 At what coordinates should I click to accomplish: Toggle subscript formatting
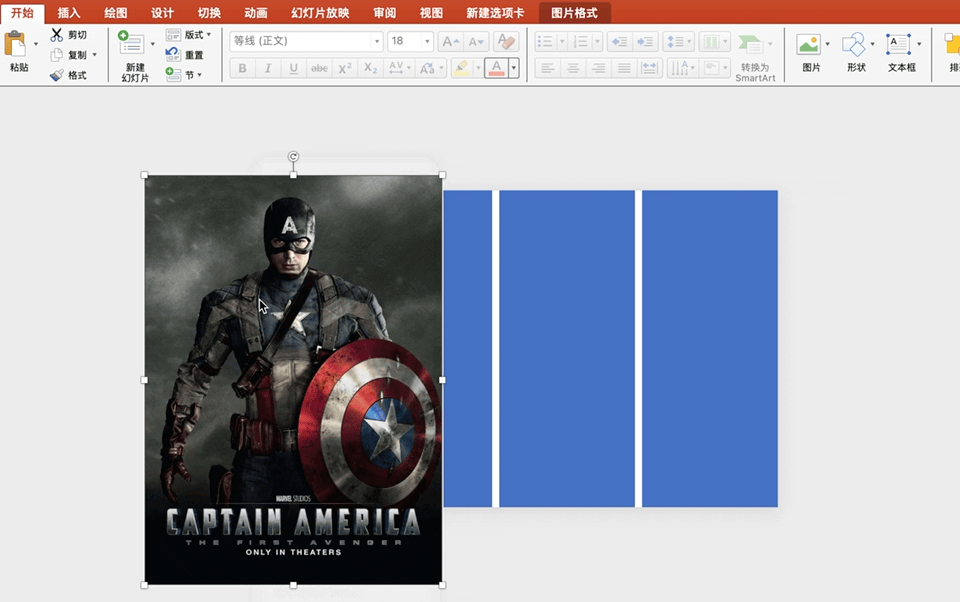point(370,68)
